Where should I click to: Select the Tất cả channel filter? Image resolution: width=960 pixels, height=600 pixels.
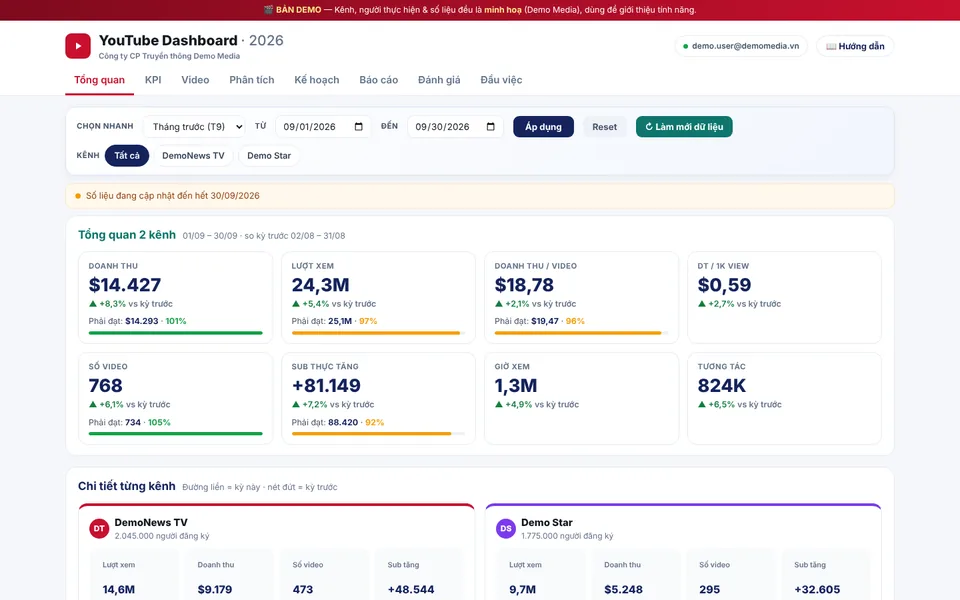(127, 156)
